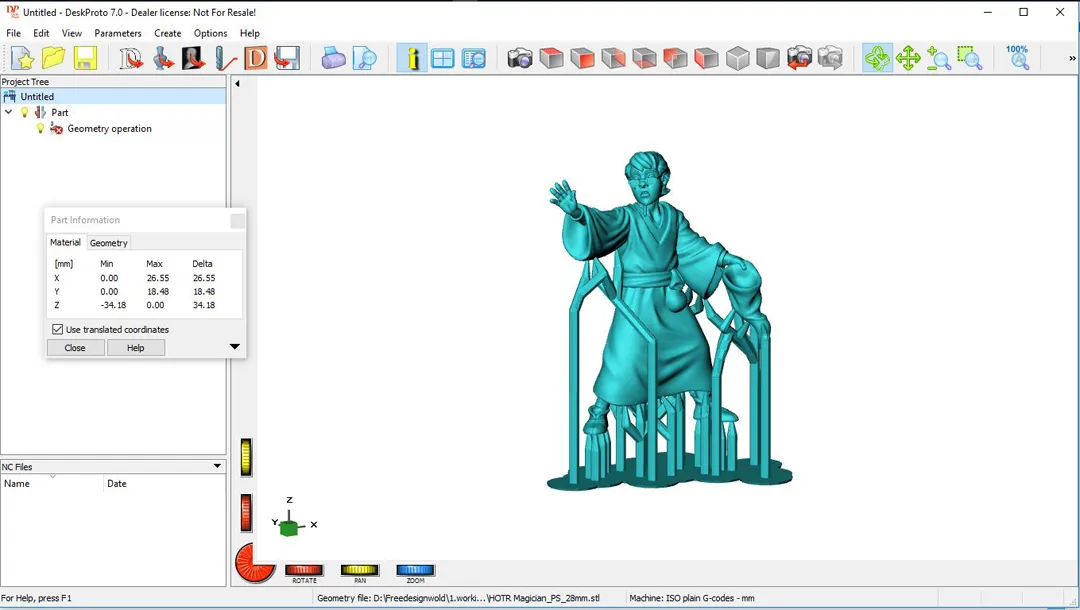The width and height of the screenshot is (1080, 610).
Task: Switch to the Geometry tab
Action: coord(108,243)
